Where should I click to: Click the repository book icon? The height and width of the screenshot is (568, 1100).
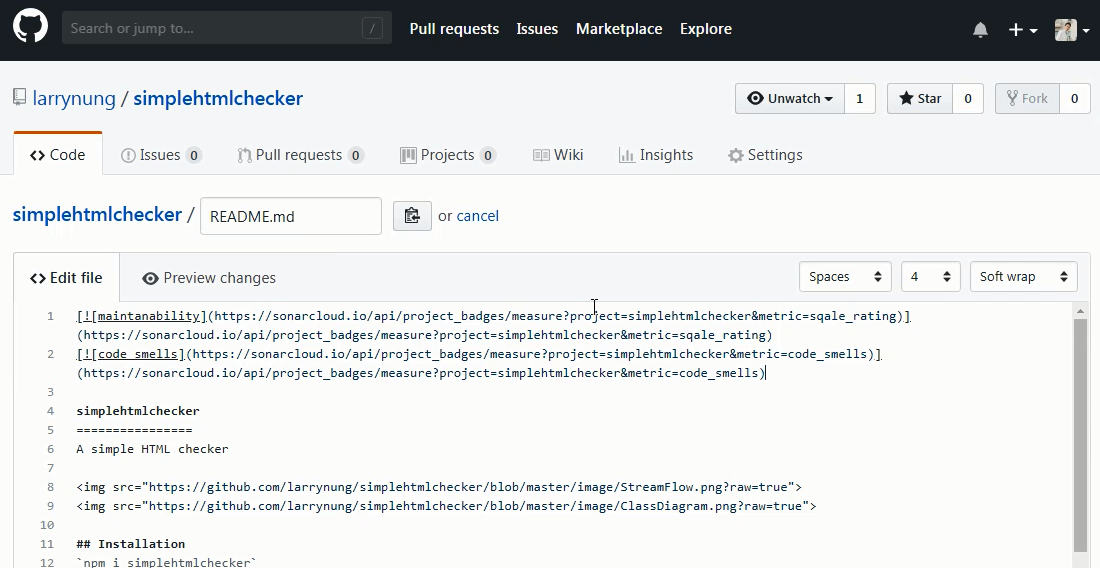point(19,97)
